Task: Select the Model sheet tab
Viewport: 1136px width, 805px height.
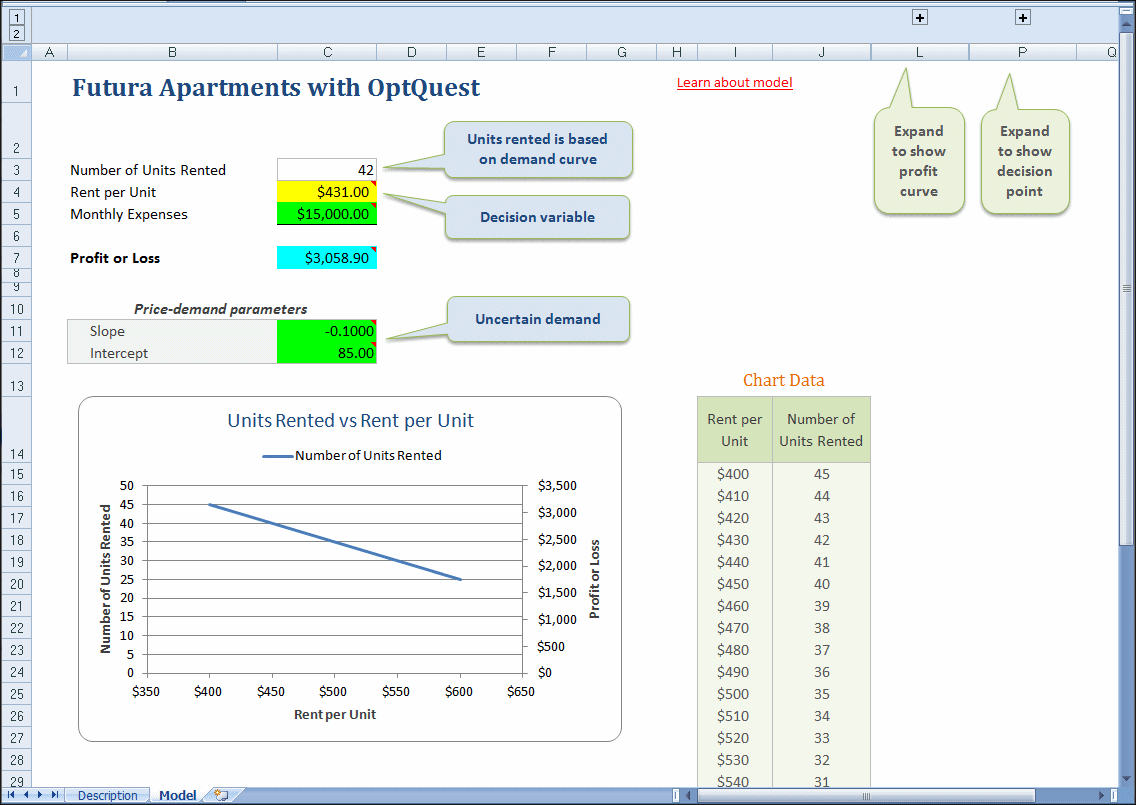Action: point(177,796)
